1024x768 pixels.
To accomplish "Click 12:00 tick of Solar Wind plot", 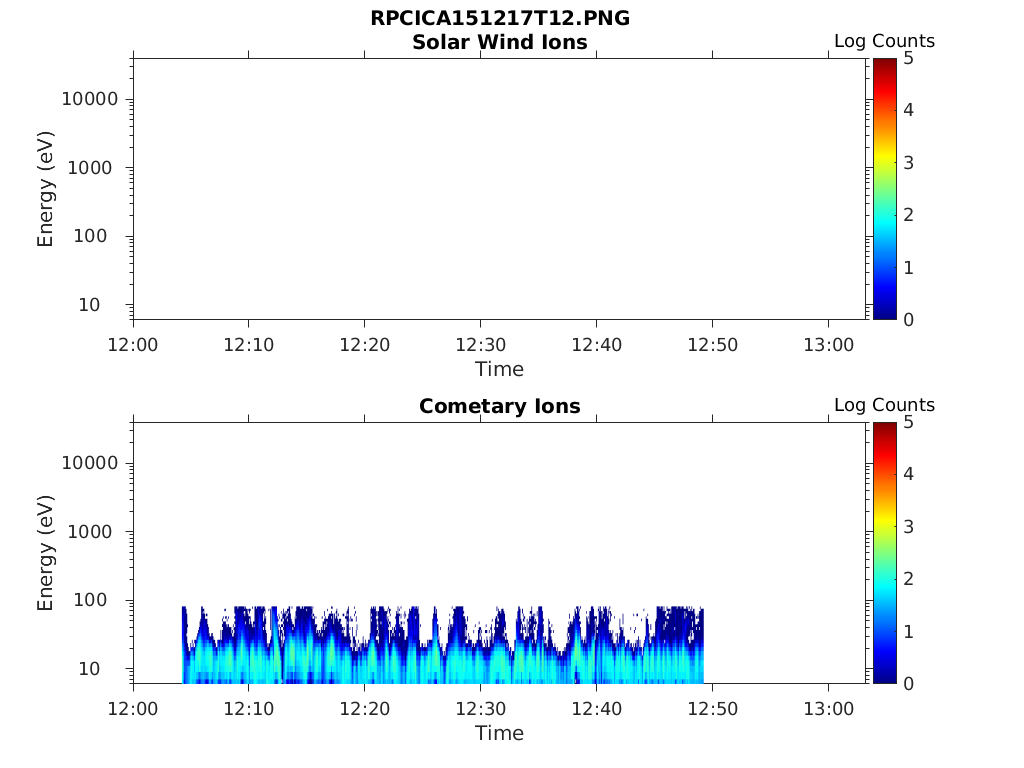I will coord(133,345).
